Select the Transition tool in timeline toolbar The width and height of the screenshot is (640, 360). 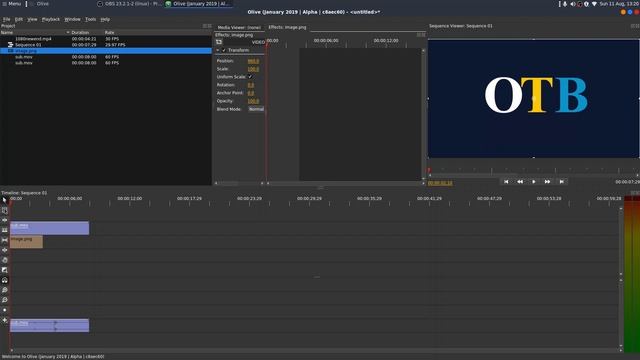point(4,270)
